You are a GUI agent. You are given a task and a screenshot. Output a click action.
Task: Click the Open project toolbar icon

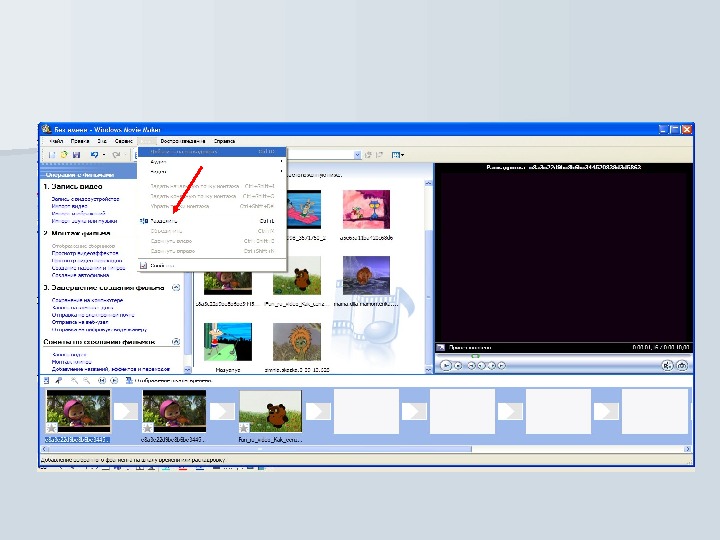pos(64,155)
